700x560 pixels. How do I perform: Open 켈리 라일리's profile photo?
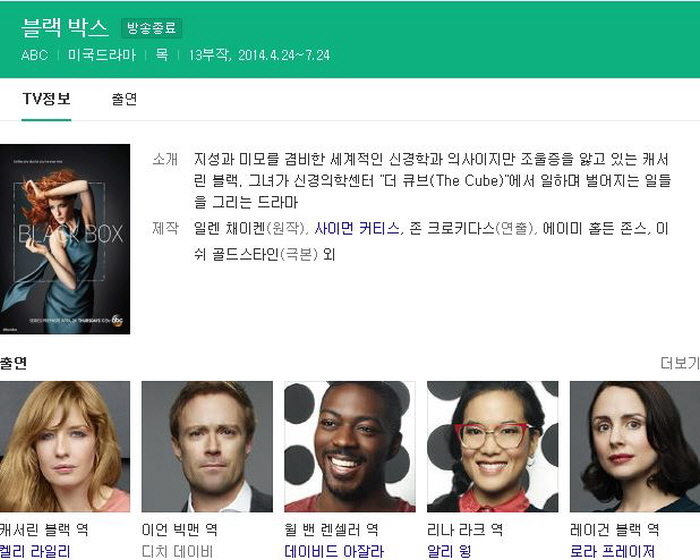pyautogui.click(x=65, y=447)
